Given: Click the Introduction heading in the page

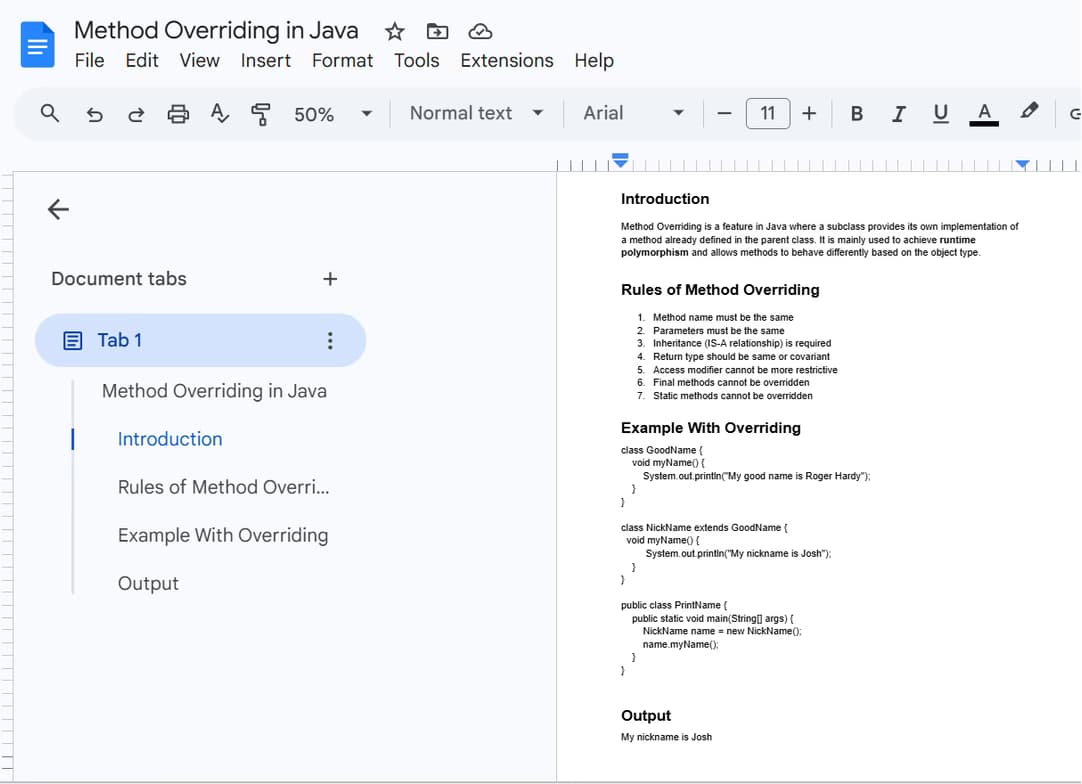Looking at the screenshot, I should [665, 199].
